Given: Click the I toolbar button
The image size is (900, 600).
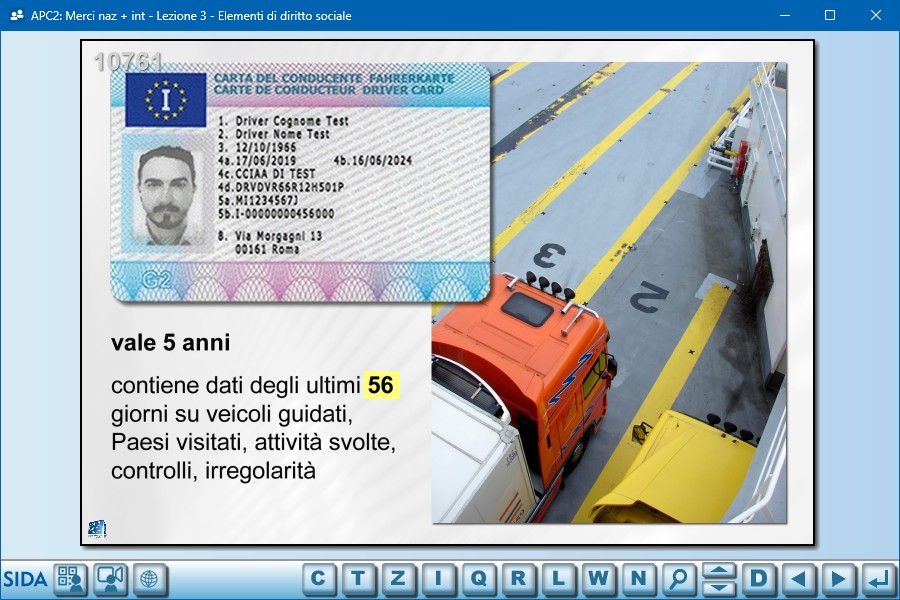Looking at the screenshot, I should pyautogui.click(x=439, y=578).
